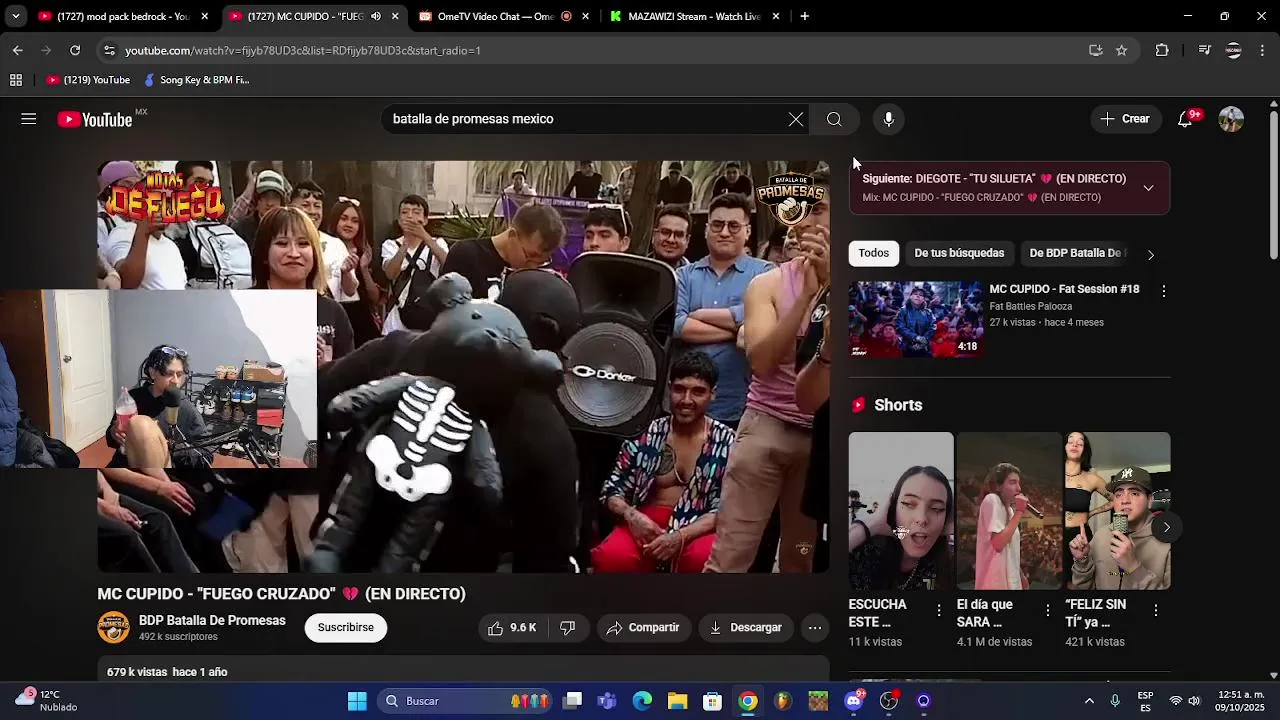Open the tab search dropdown

point(15,16)
